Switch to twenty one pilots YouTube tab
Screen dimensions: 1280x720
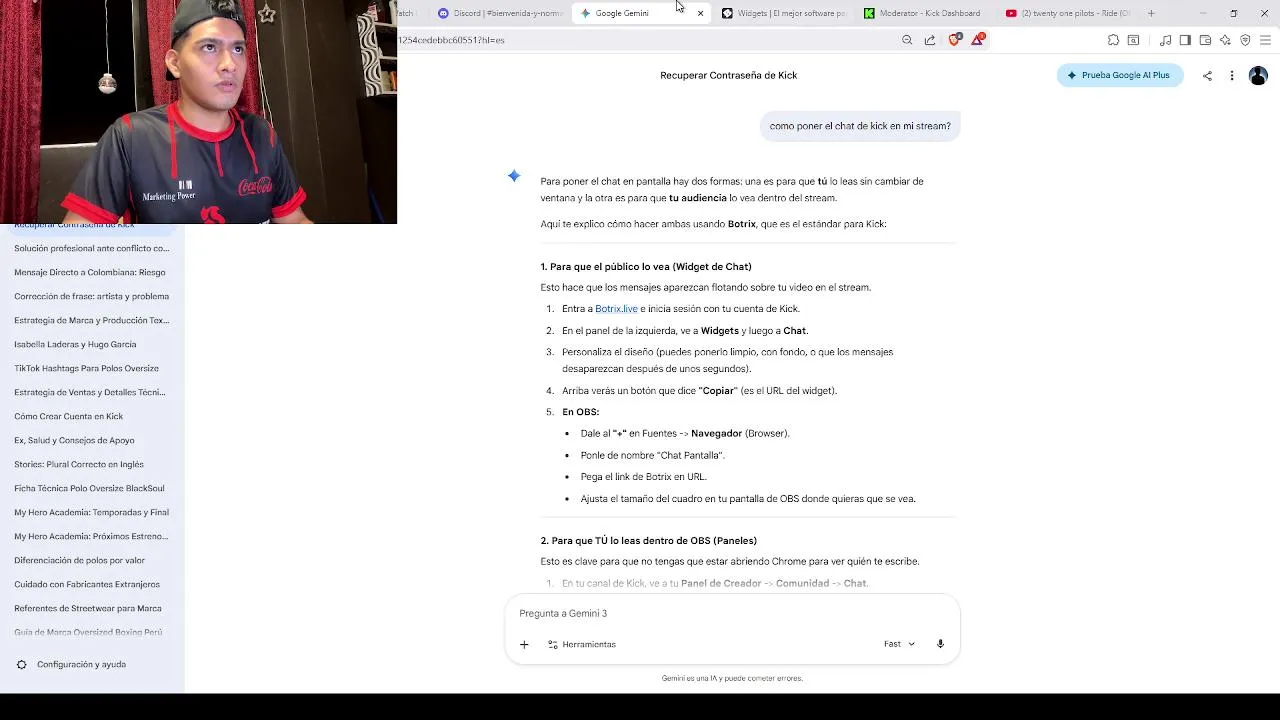click(1068, 13)
